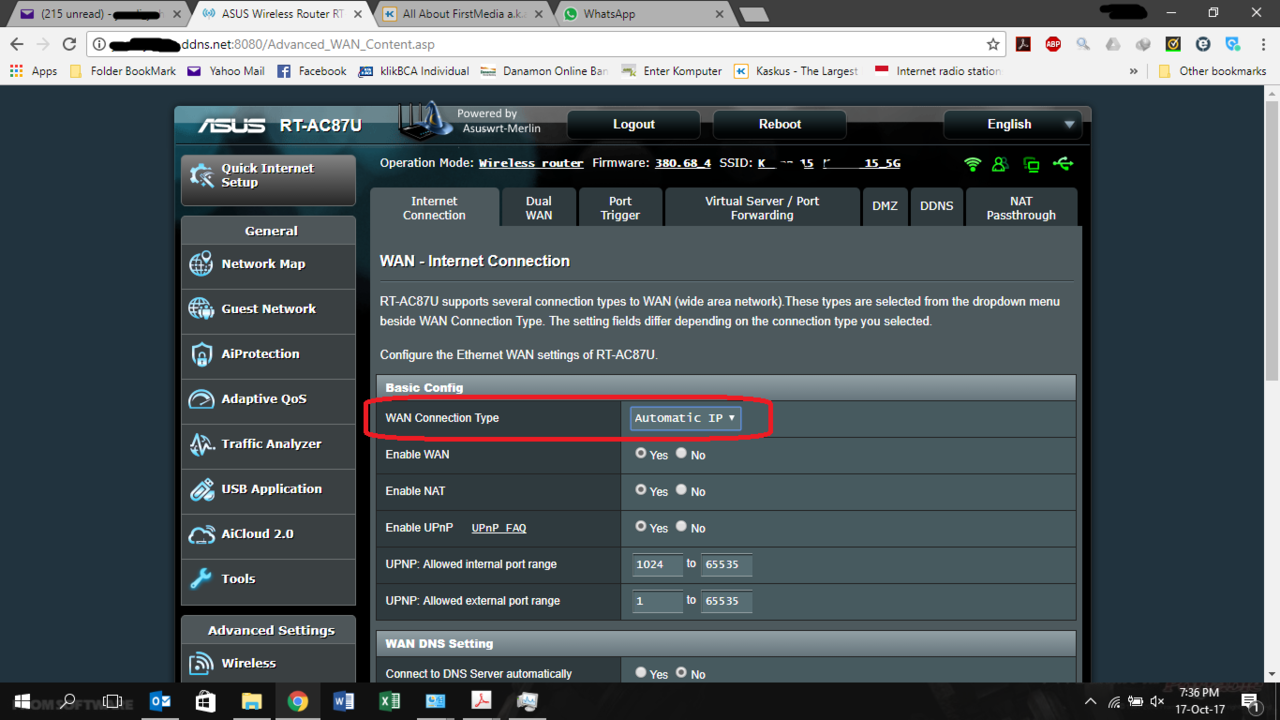Click the USB status icon in header

click(1062, 164)
